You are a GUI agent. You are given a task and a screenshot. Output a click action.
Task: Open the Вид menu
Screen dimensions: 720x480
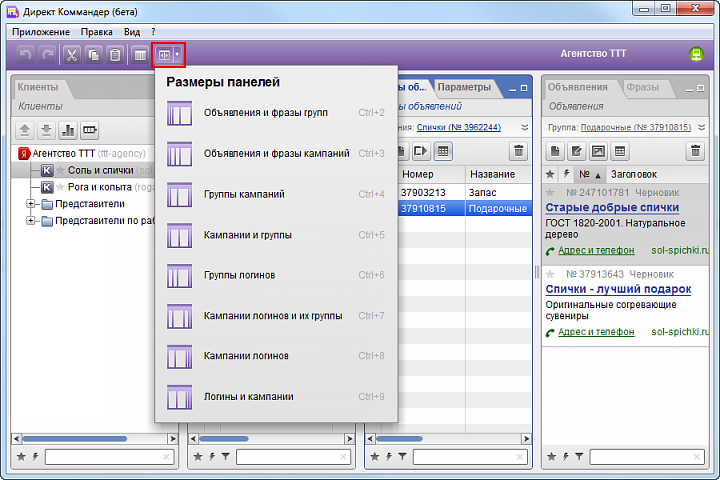132,32
